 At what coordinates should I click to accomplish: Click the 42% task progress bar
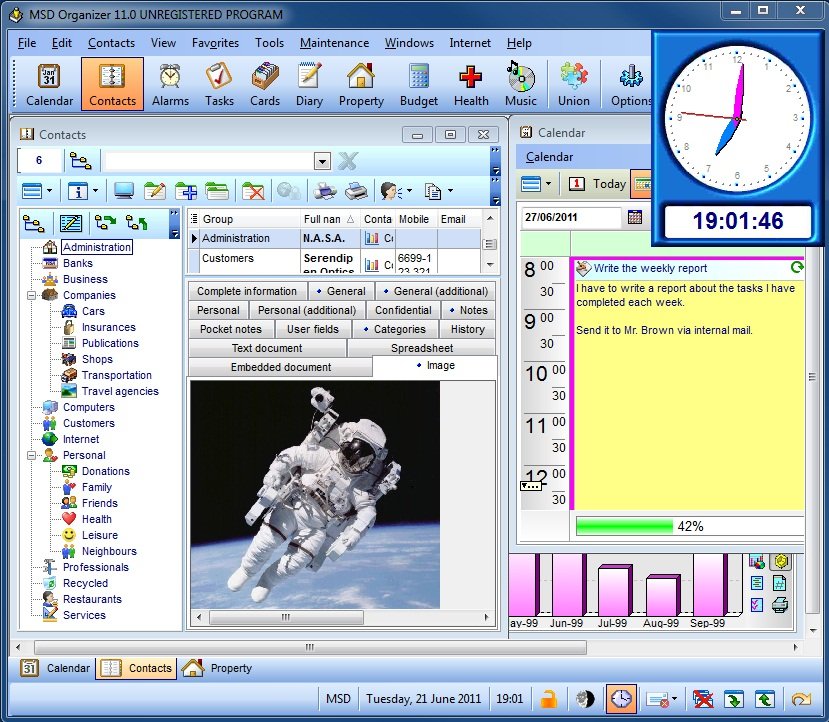(690, 526)
